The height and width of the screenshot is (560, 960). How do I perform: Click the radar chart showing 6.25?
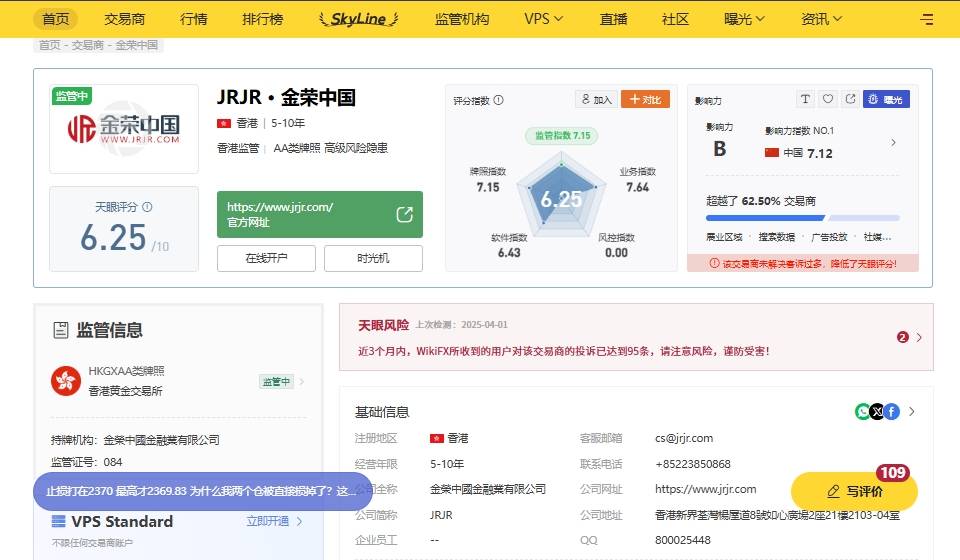561,195
